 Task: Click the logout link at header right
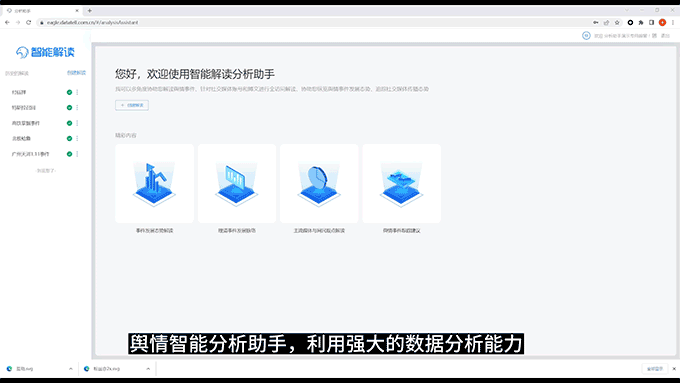pos(665,36)
